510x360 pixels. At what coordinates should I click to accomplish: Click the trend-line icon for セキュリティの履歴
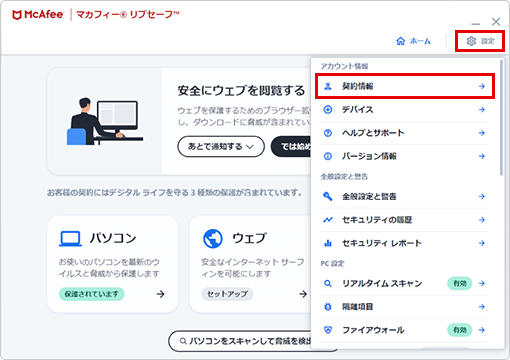pyautogui.click(x=328, y=220)
